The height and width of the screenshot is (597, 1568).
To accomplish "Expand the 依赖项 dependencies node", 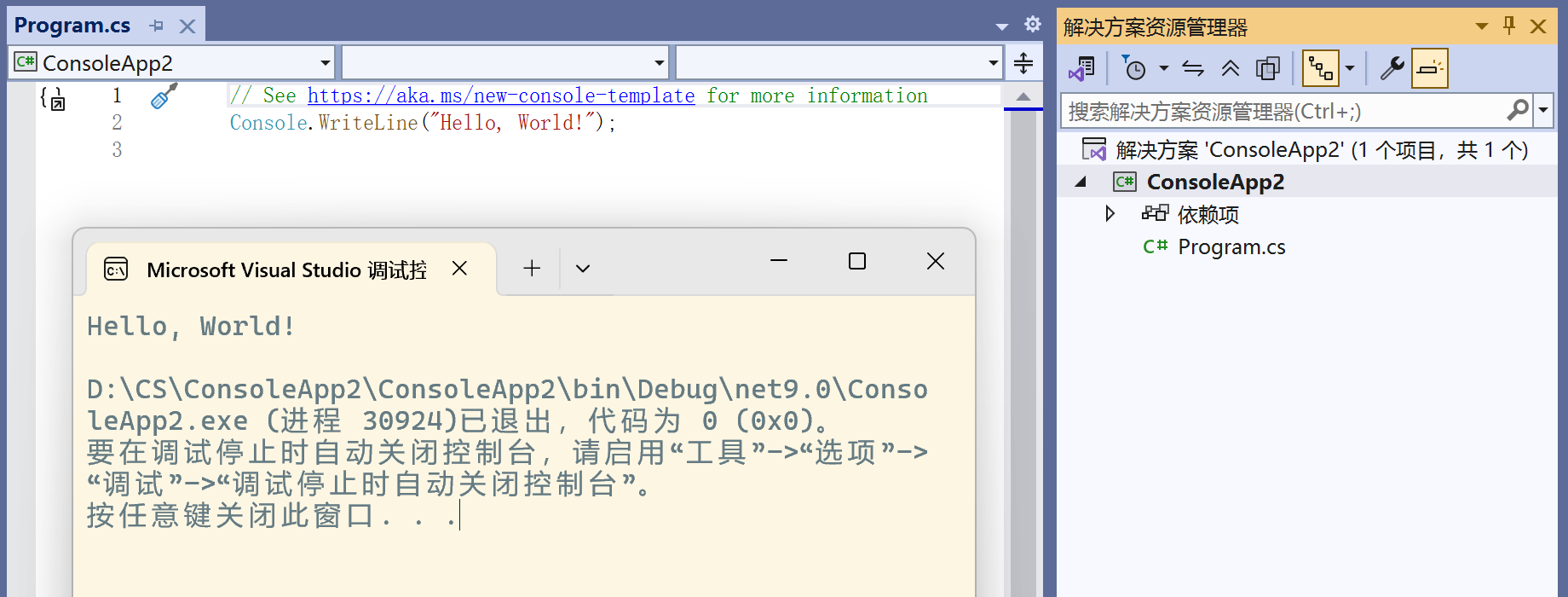I will [x=1110, y=213].
